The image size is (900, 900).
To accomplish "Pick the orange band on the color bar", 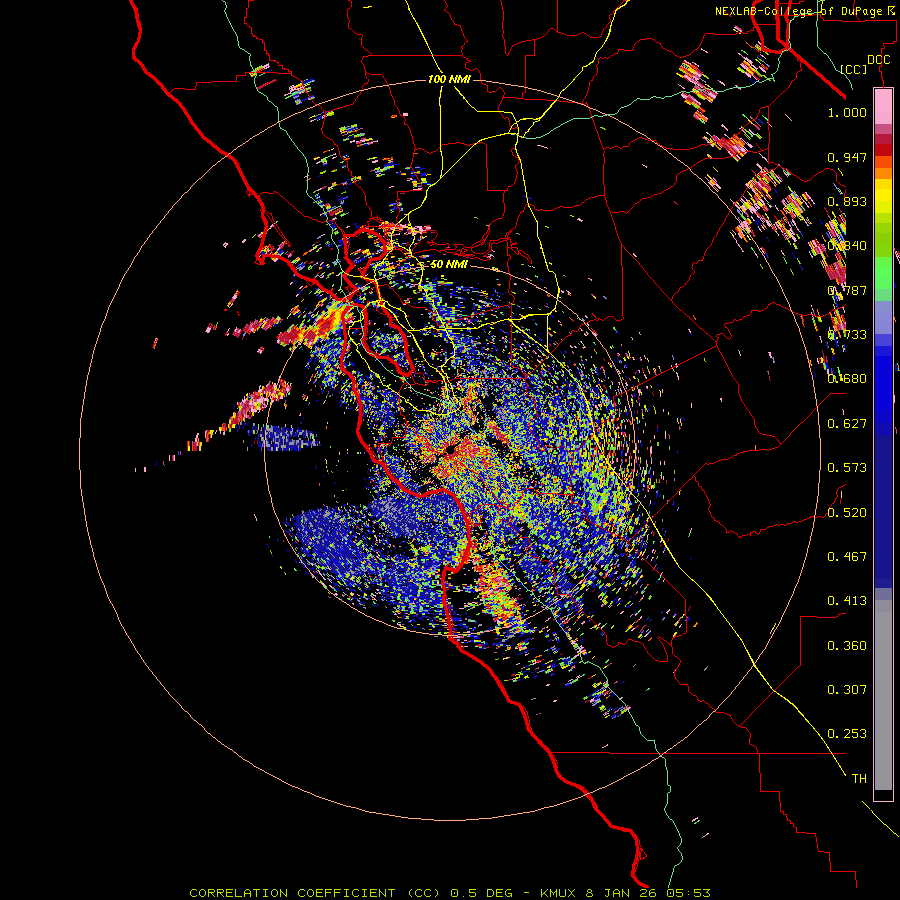I will [x=883, y=173].
